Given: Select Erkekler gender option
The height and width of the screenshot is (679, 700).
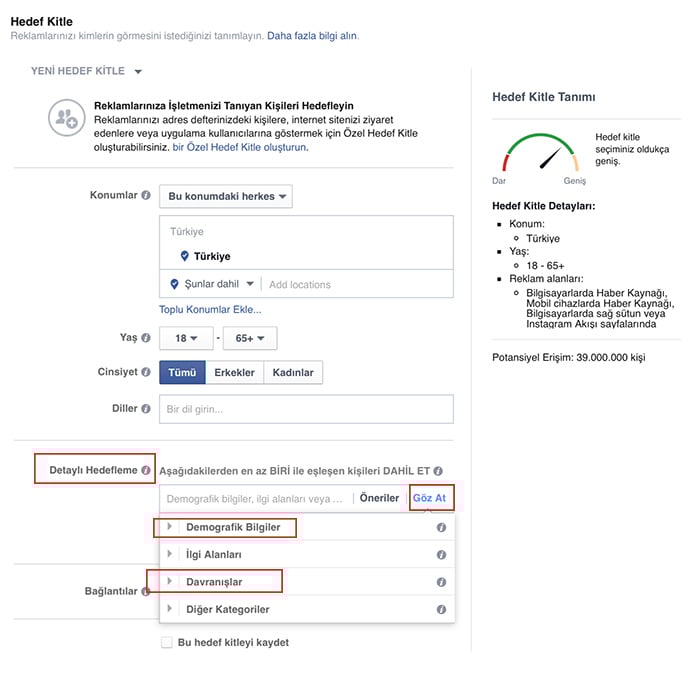Looking at the screenshot, I should tap(234, 372).
